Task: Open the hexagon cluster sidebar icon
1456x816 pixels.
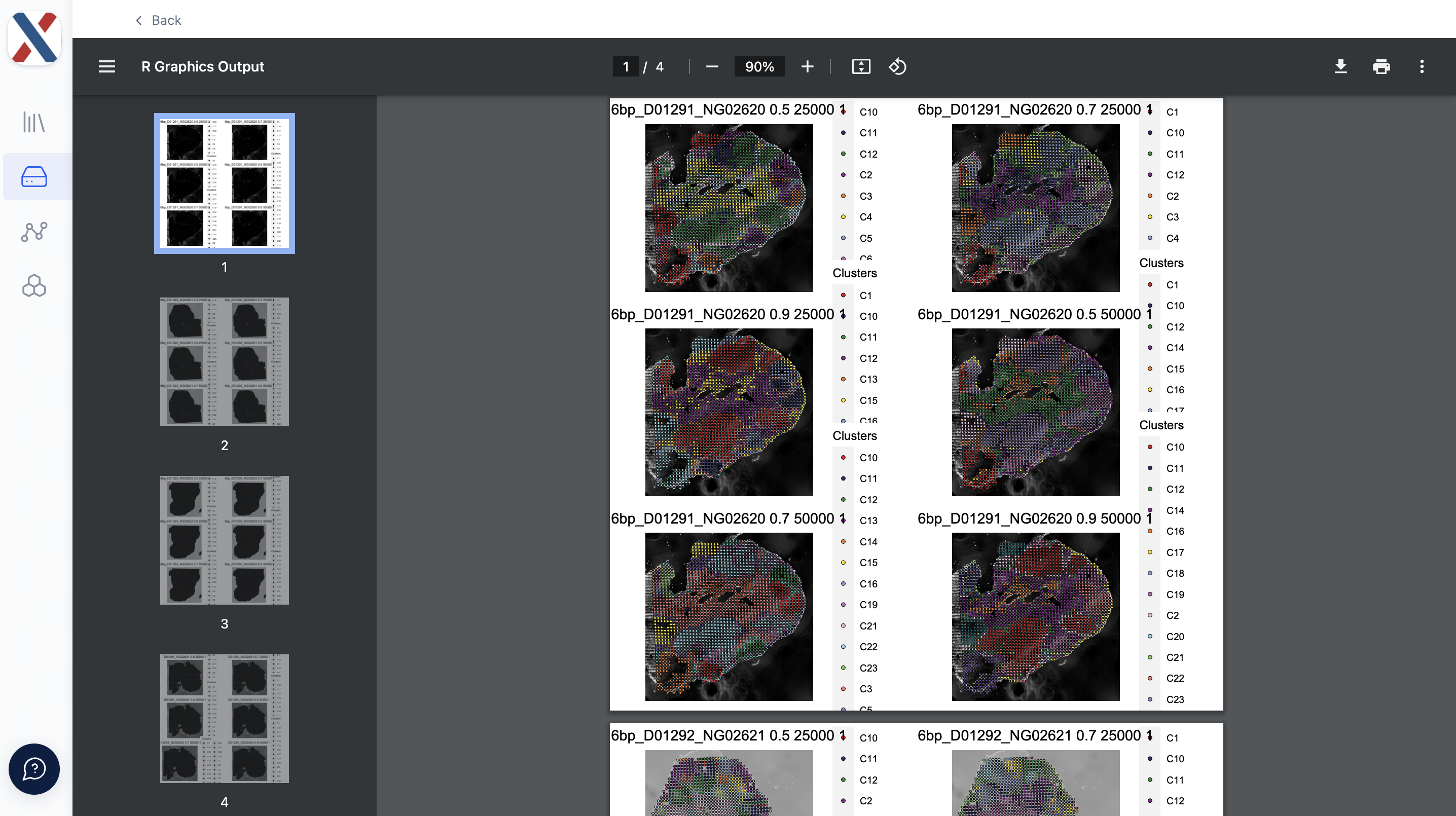Action: [34, 286]
